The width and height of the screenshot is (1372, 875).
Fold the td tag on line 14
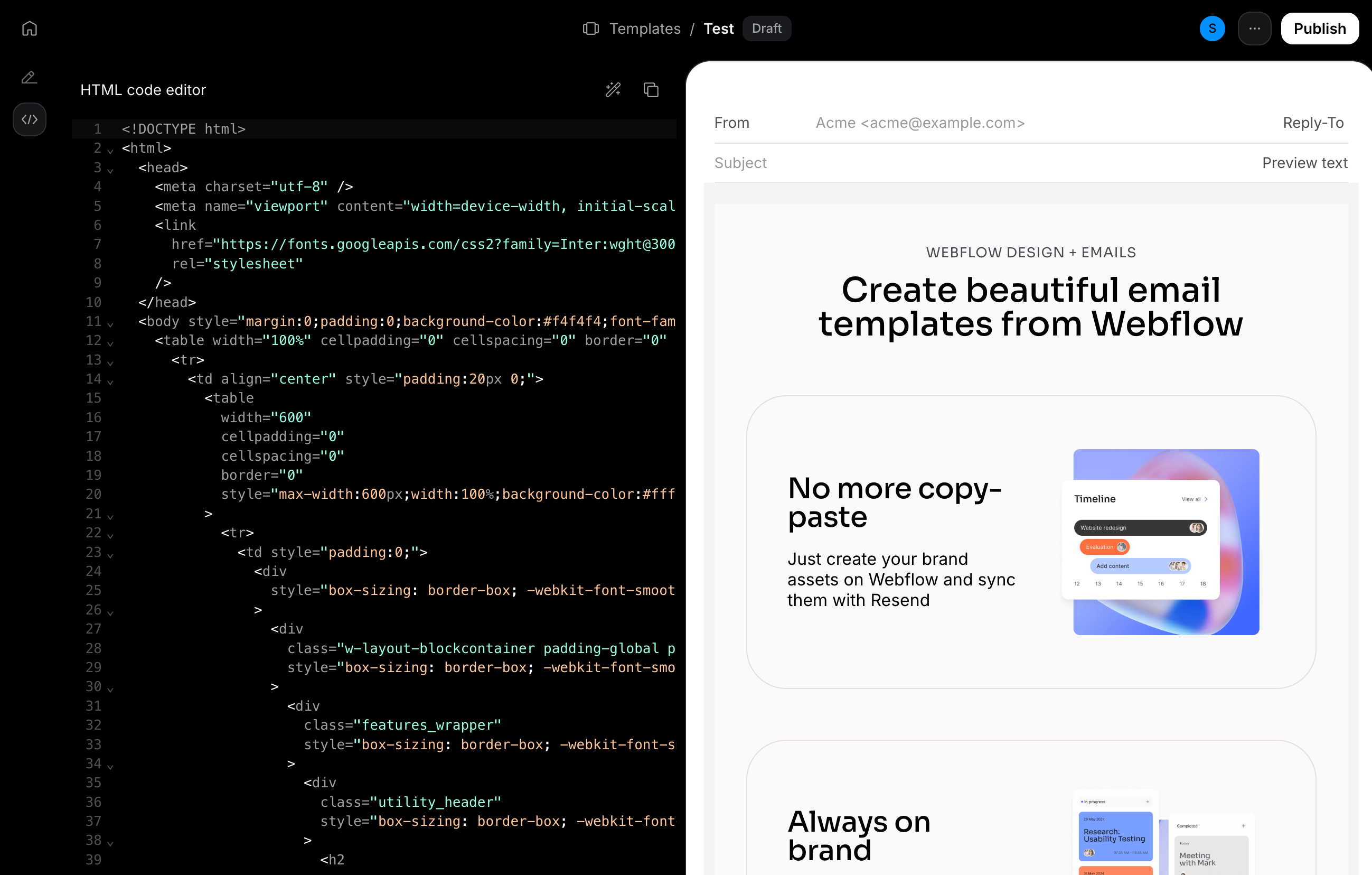tap(110, 382)
